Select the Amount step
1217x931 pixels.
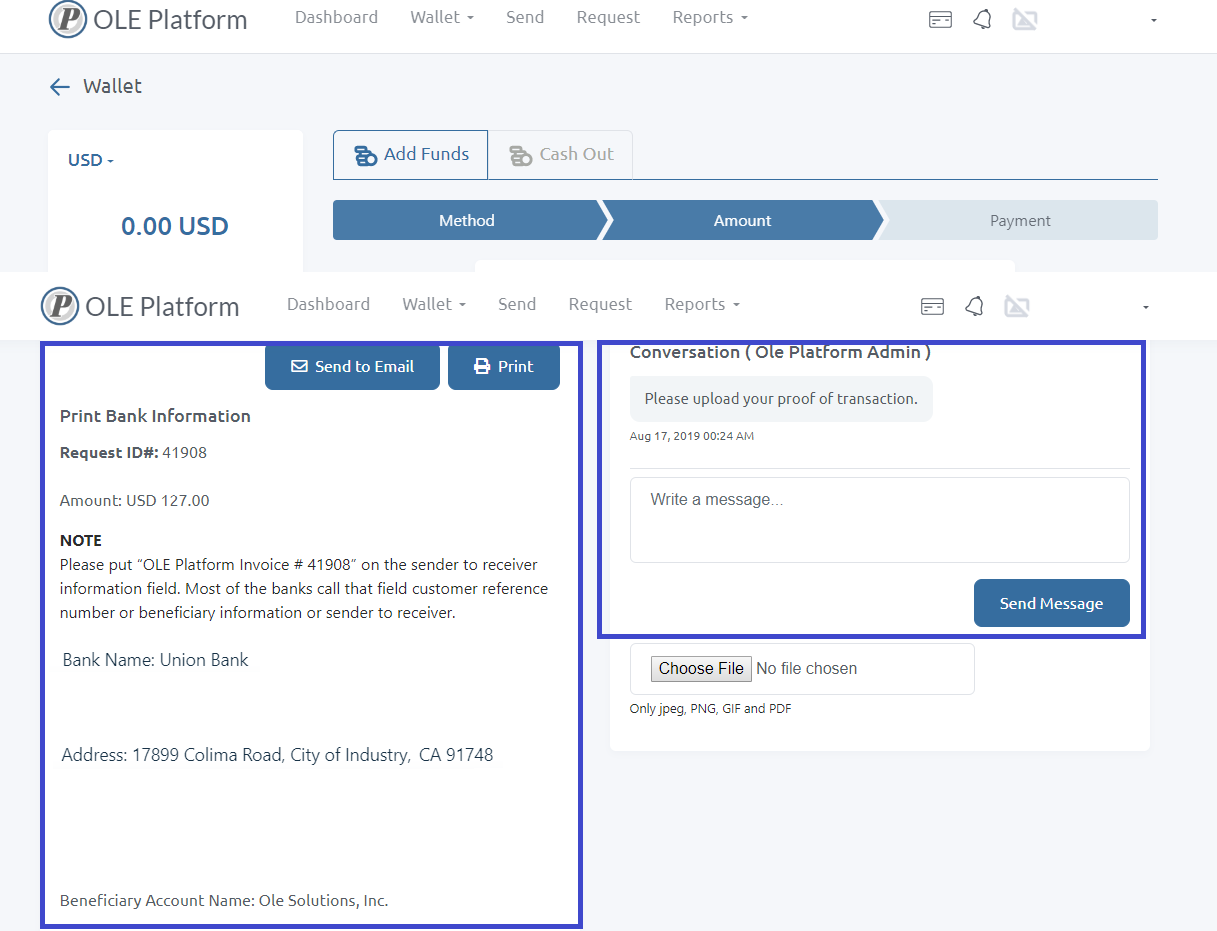[742, 220]
